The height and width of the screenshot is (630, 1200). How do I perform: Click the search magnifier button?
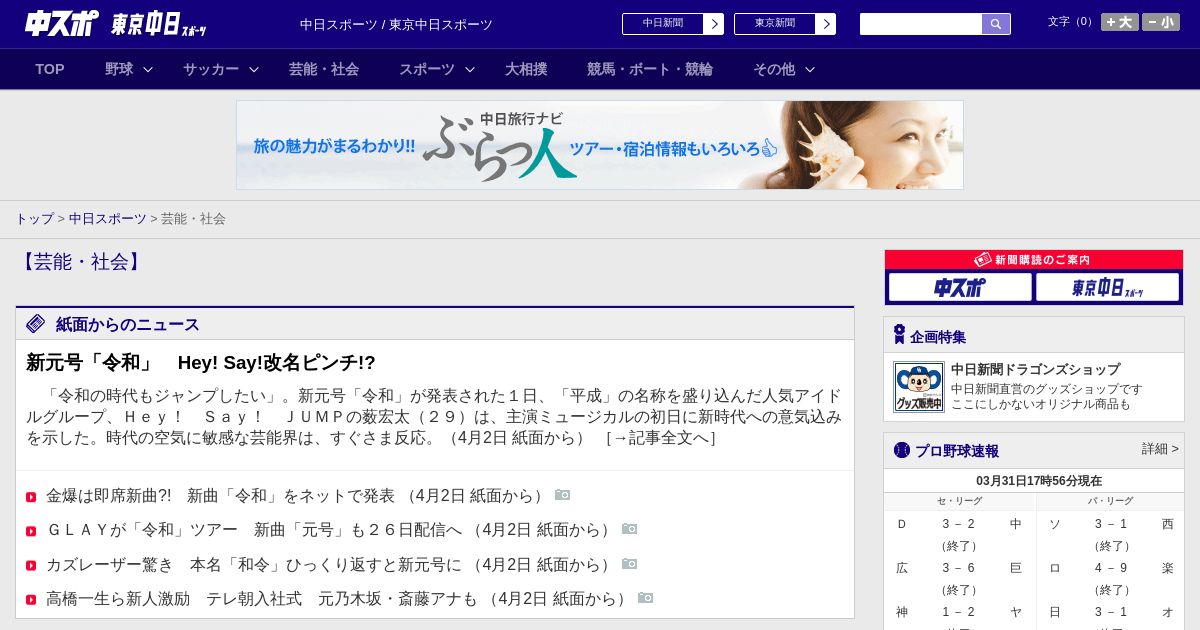996,24
